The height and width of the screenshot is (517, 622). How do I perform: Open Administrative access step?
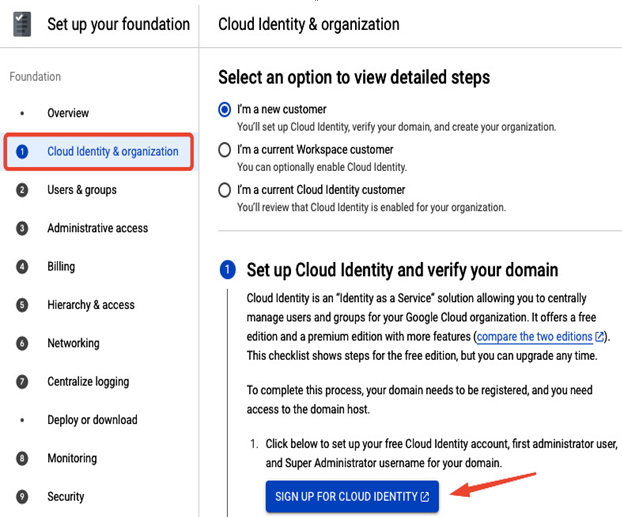[x=98, y=228]
